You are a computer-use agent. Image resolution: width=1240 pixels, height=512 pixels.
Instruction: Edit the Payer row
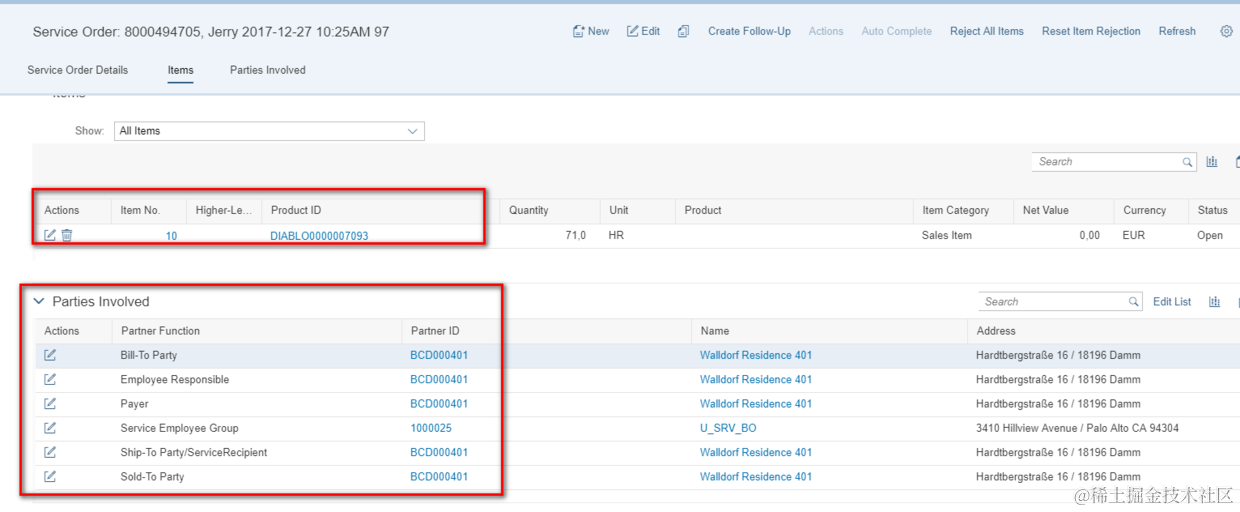(50, 404)
